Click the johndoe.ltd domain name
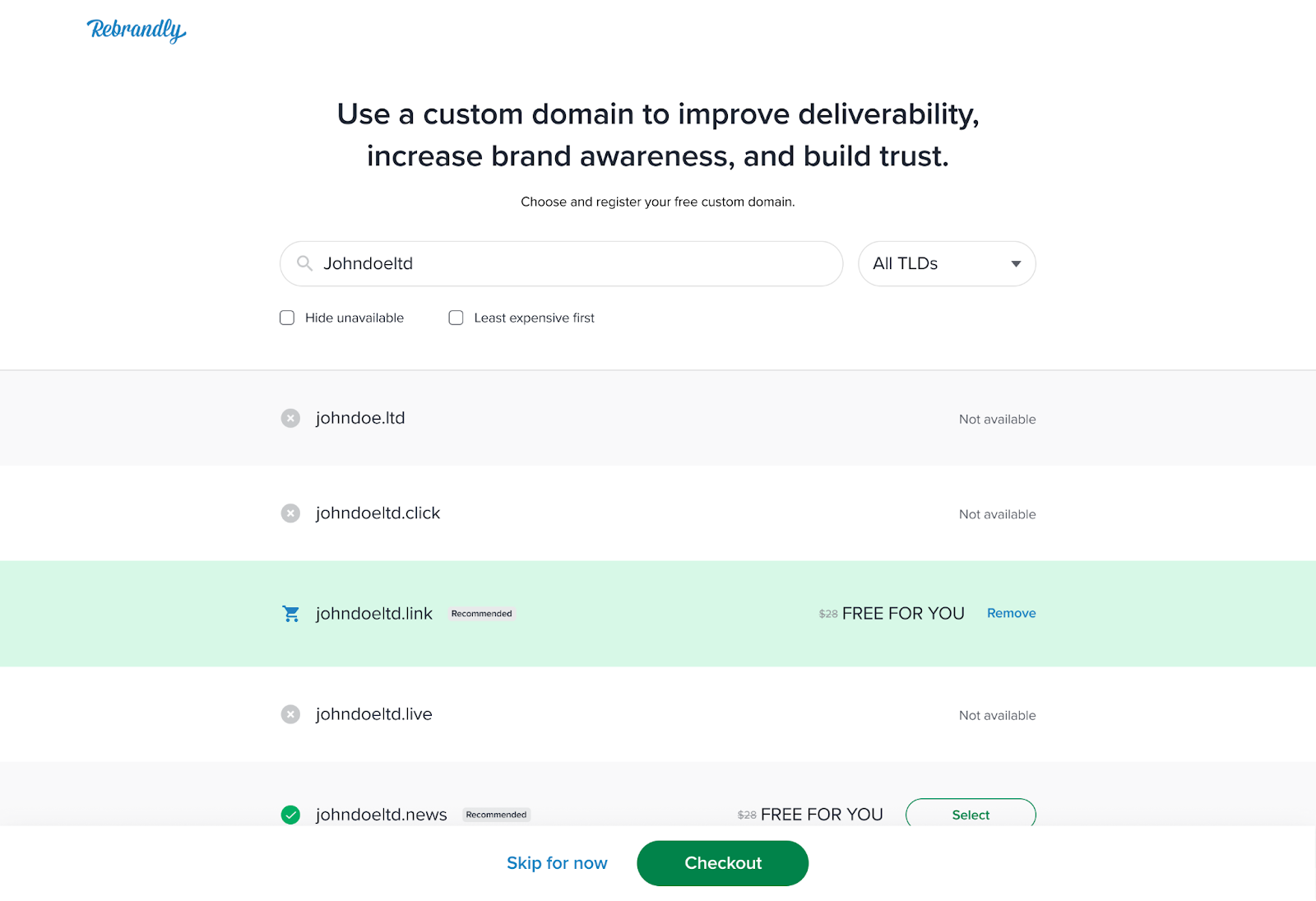The image size is (1316, 901). (360, 418)
